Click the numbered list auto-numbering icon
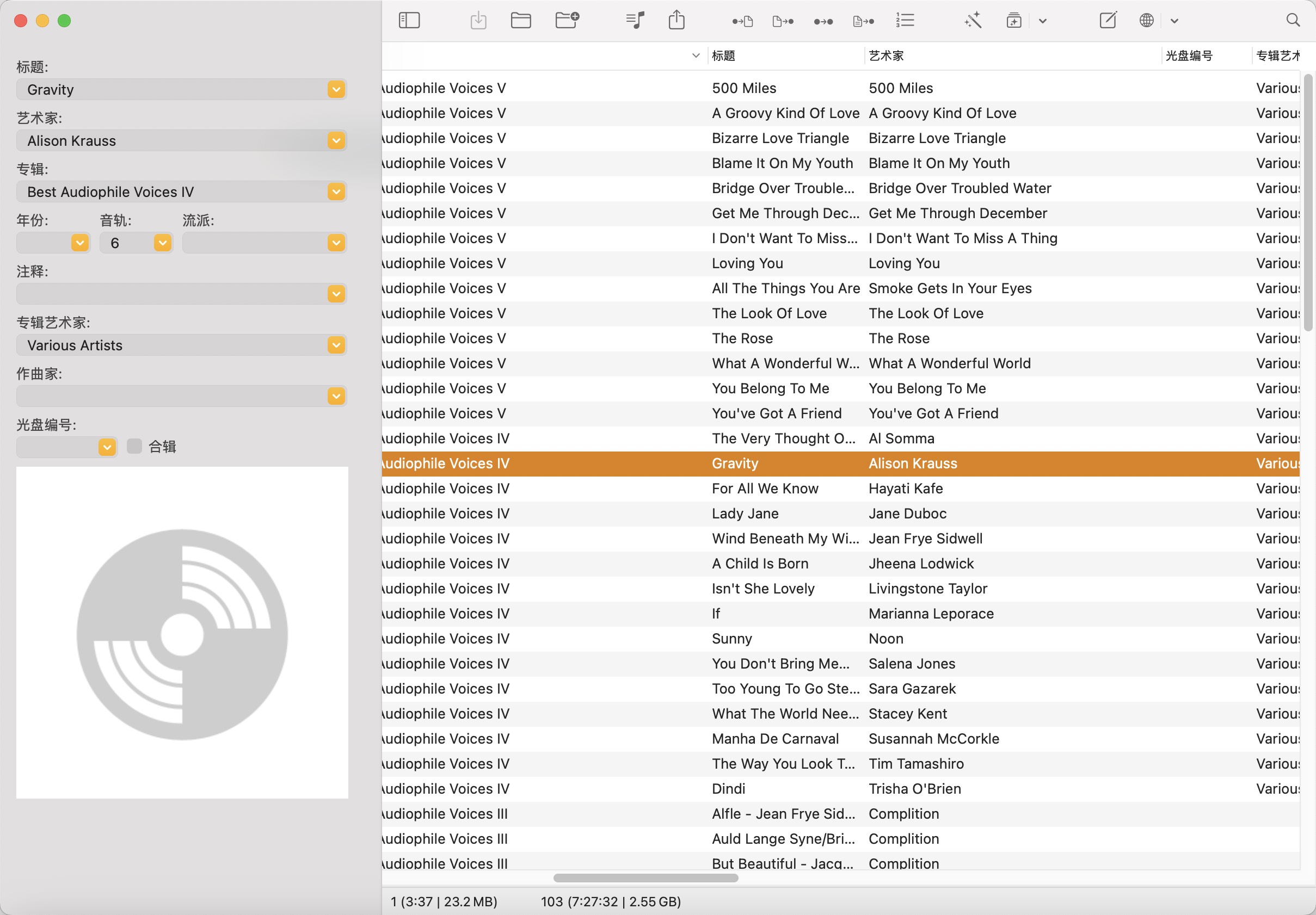This screenshot has height=915, width=1316. click(x=905, y=21)
